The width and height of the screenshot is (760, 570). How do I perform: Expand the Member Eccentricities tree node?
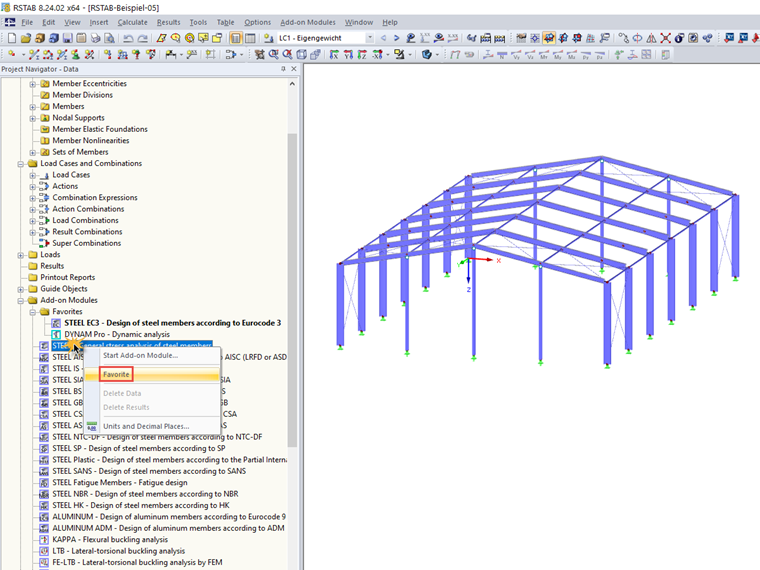point(32,84)
